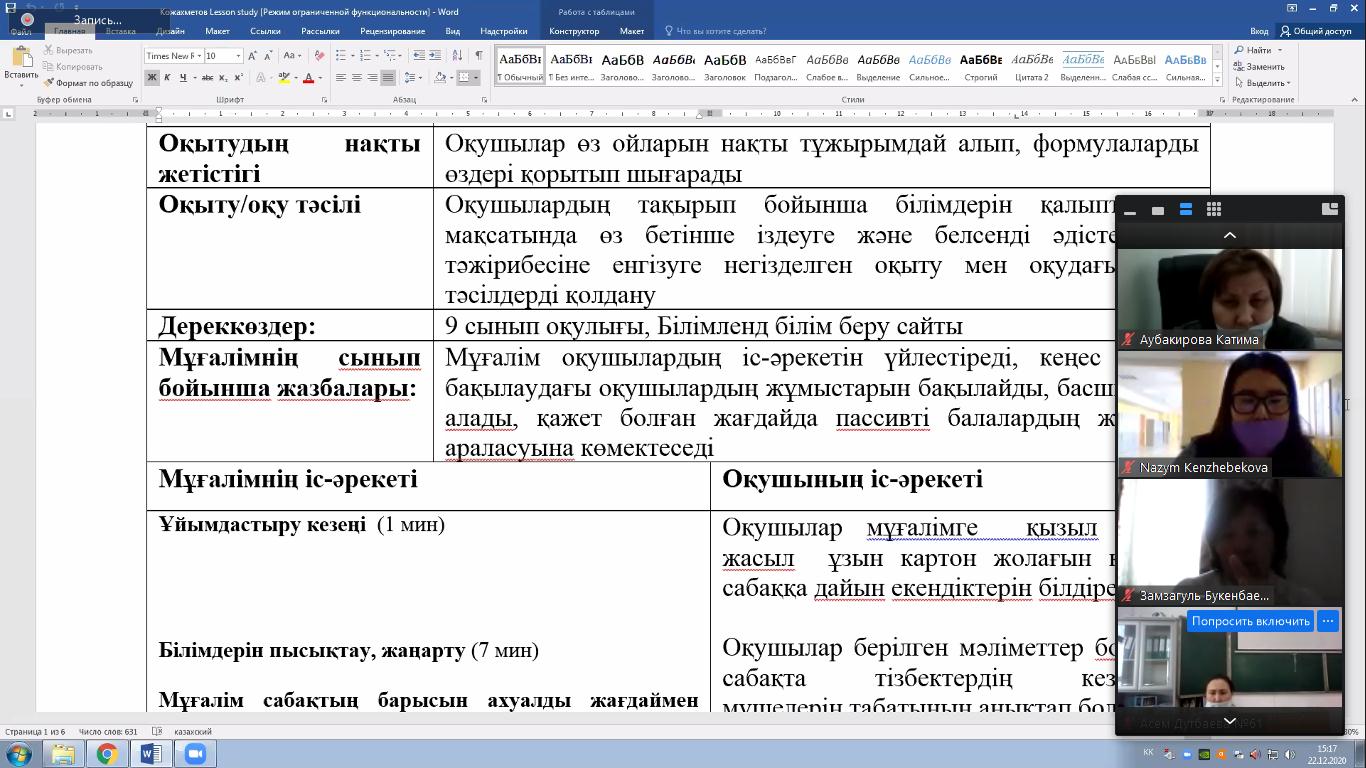Viewport: 1366px width, 768px height.
Task: Select the Format Painter (Формат по образцу)
Action: point(88,83)
